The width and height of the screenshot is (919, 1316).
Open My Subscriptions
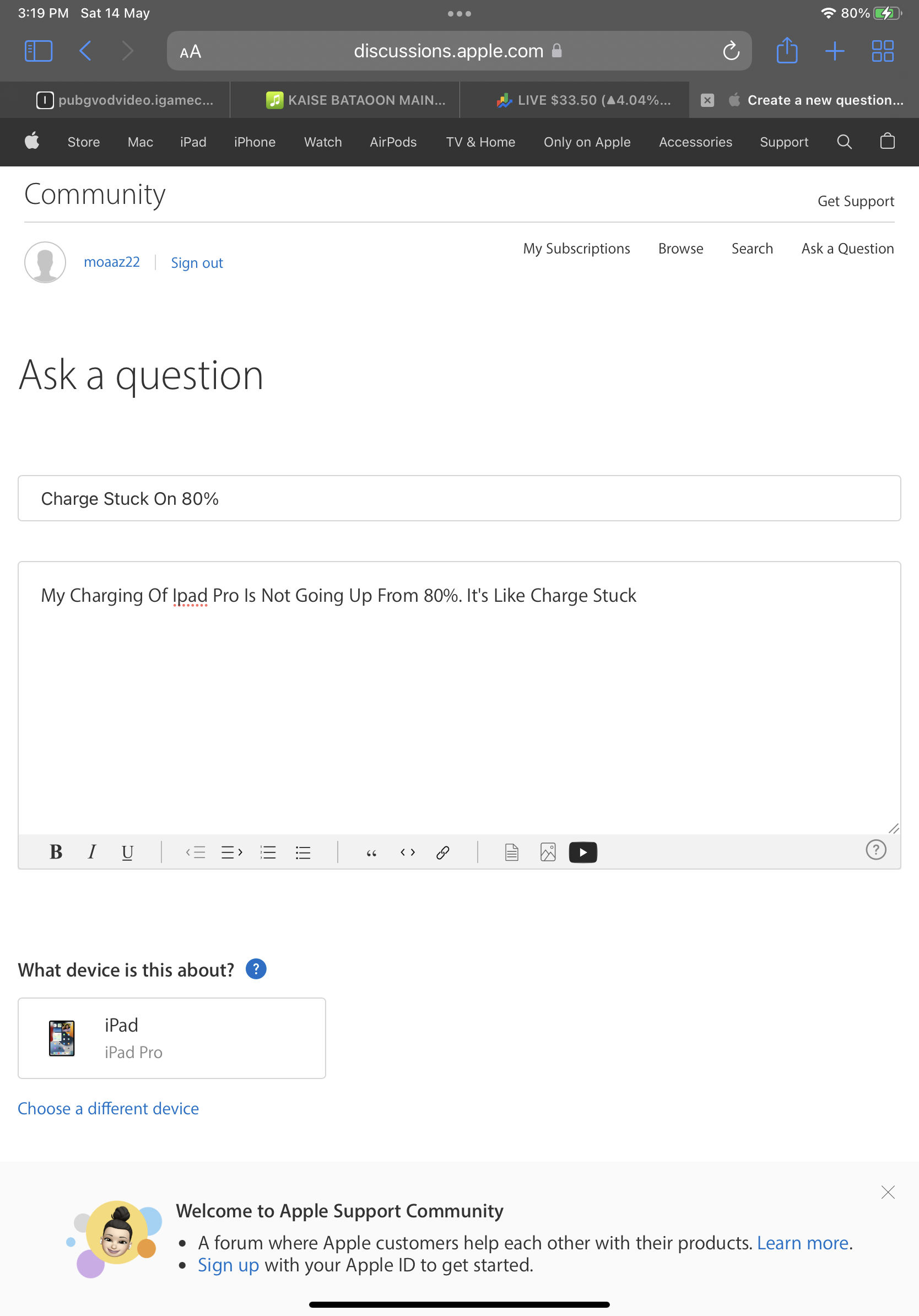(x=576, y=249)
